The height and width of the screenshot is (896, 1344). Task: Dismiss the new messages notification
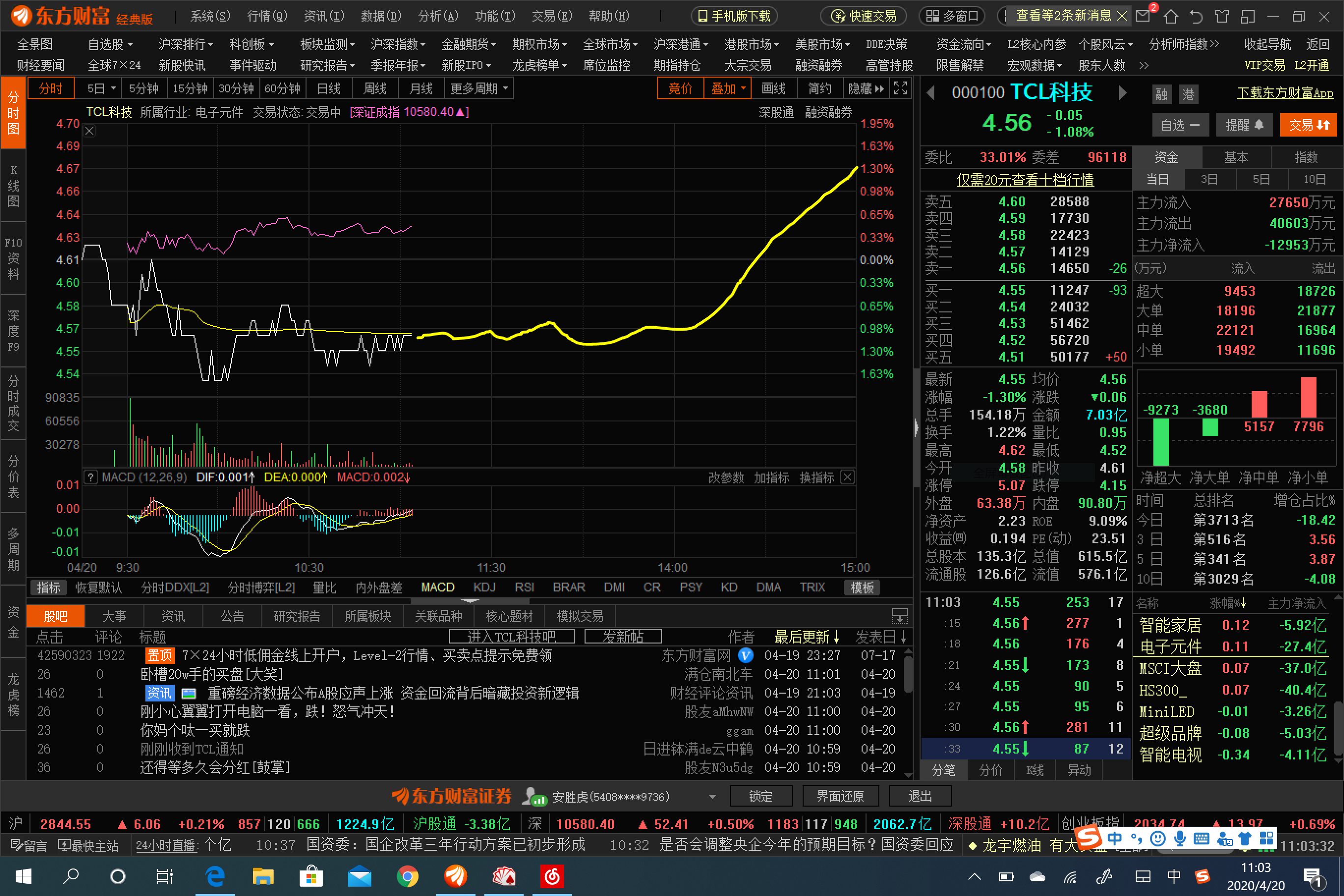[x=1121, y=16]
